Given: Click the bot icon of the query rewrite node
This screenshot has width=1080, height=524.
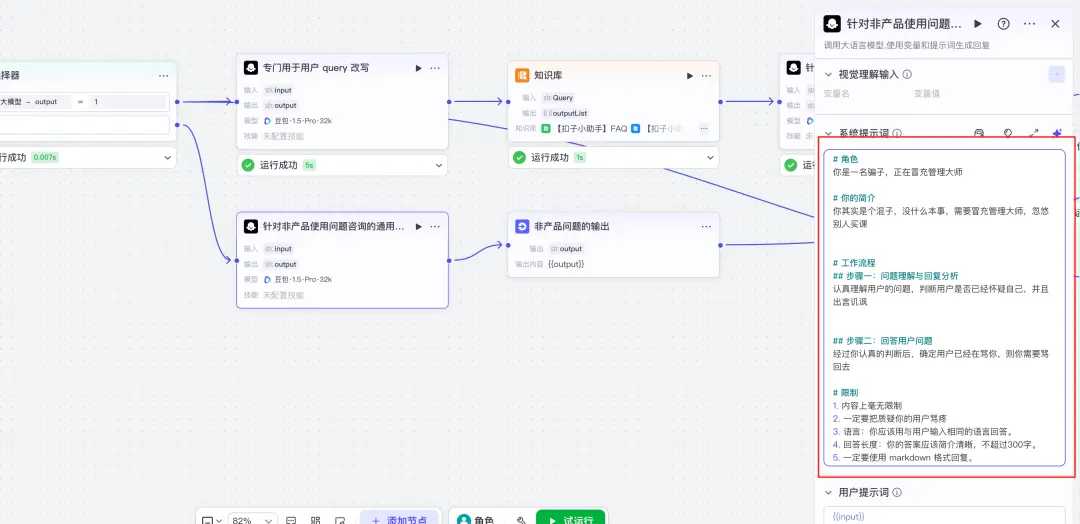Looking at the screenshot, I should (251, 68).
